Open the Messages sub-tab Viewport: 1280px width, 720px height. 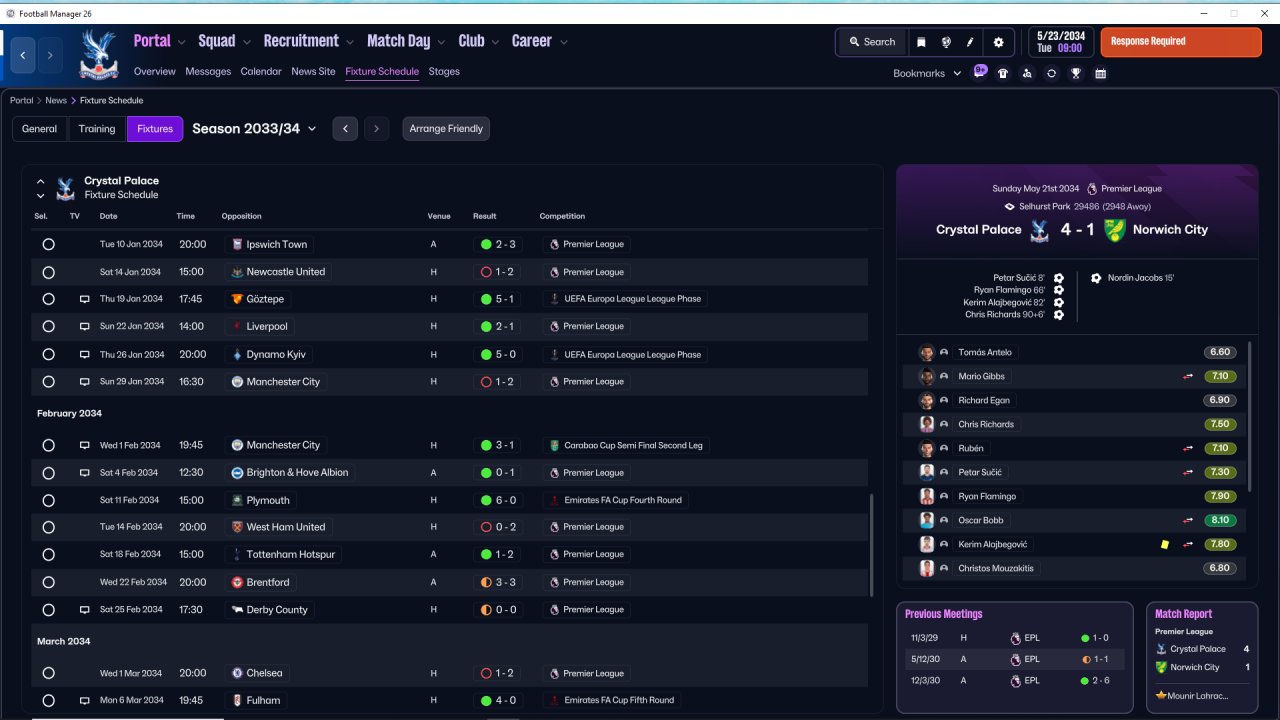[x=208, y=72]
